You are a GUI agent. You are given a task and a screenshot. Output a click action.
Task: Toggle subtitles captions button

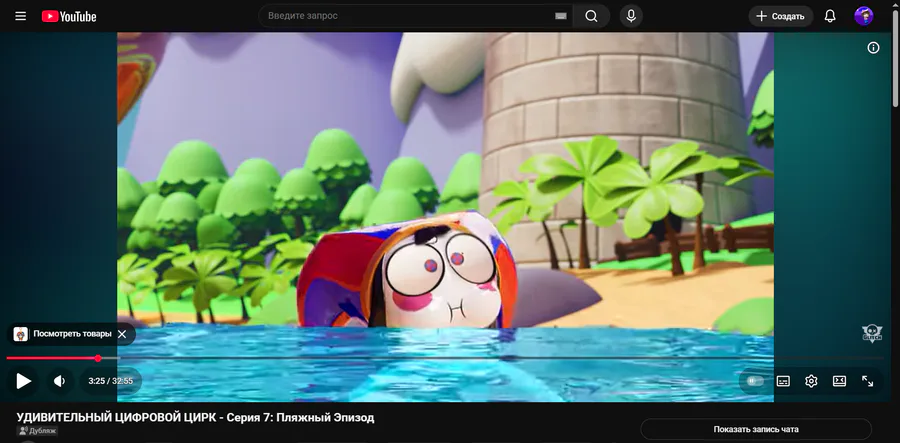(x=783, y=381)
